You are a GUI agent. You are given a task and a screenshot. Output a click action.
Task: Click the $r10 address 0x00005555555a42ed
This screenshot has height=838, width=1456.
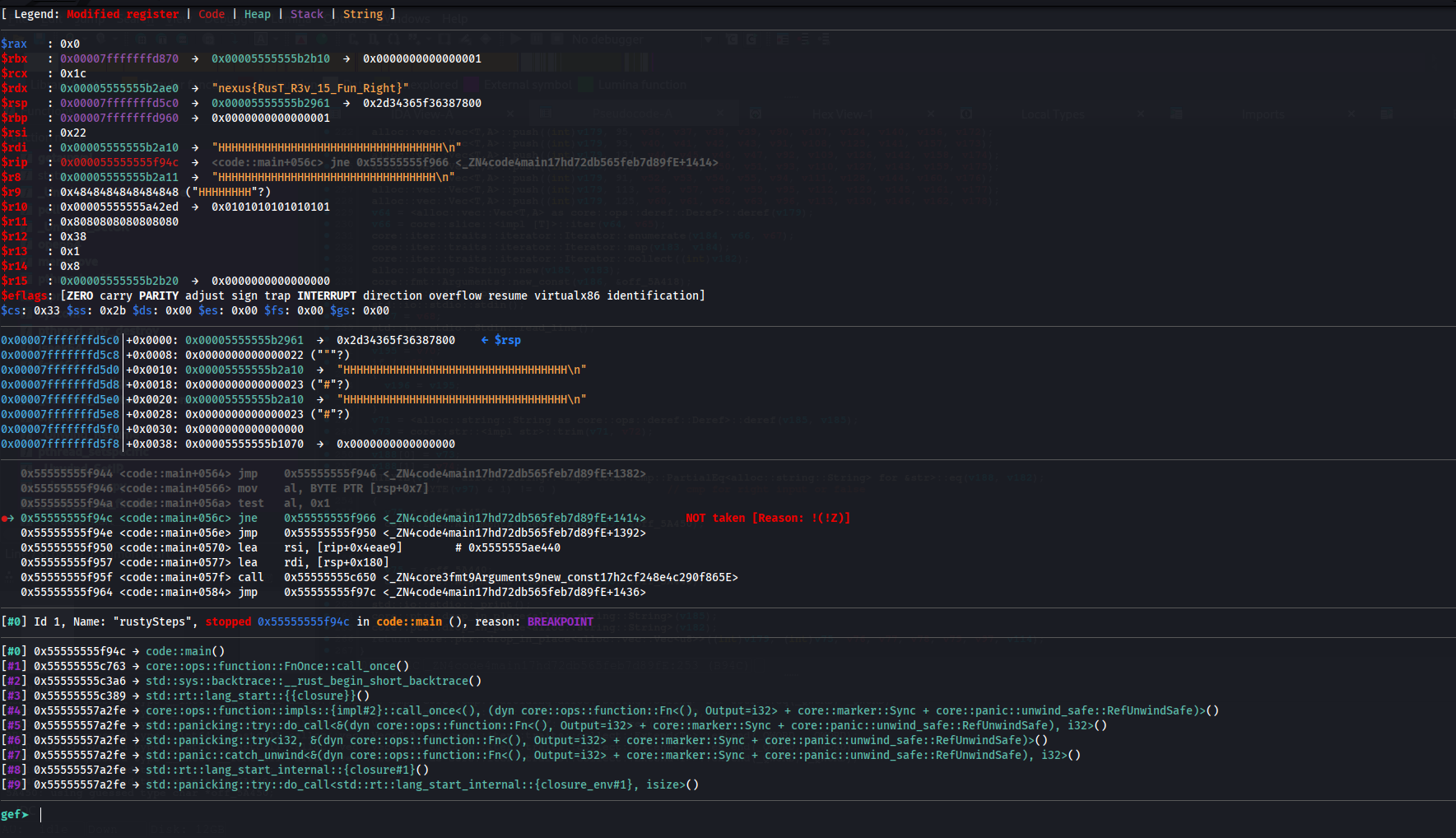[119, 207]
